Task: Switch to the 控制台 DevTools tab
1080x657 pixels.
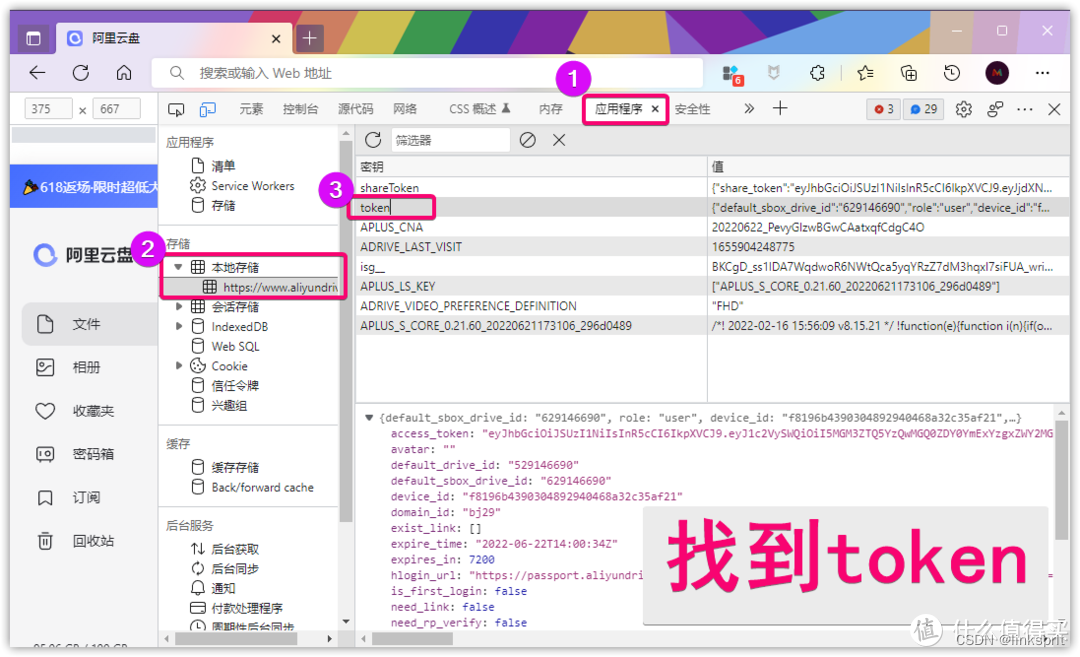Action: point(300,109)
